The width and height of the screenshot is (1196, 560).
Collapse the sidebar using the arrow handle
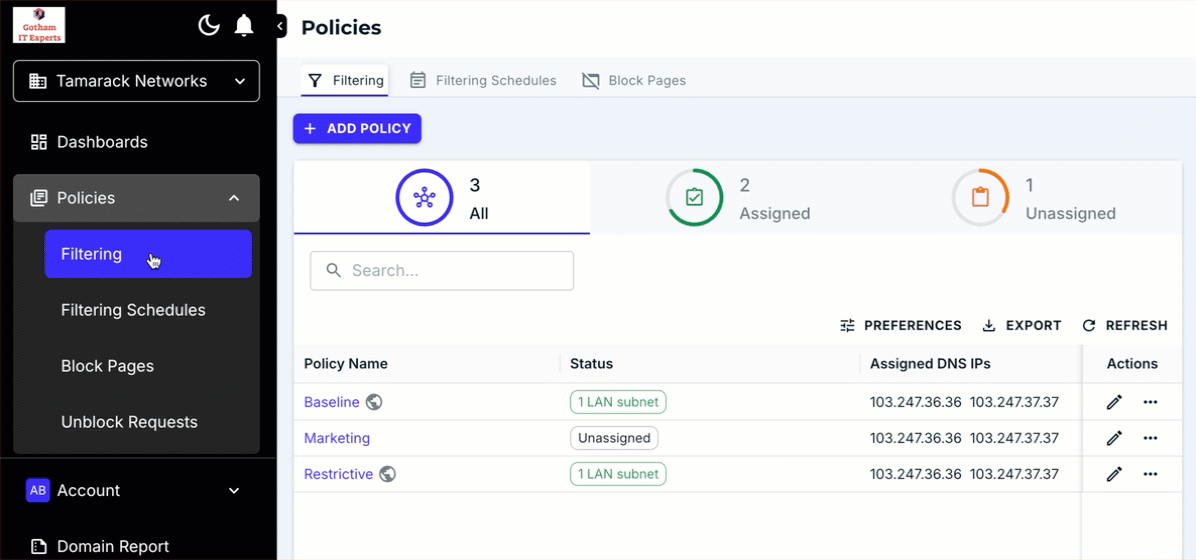[x=280, y=27]
